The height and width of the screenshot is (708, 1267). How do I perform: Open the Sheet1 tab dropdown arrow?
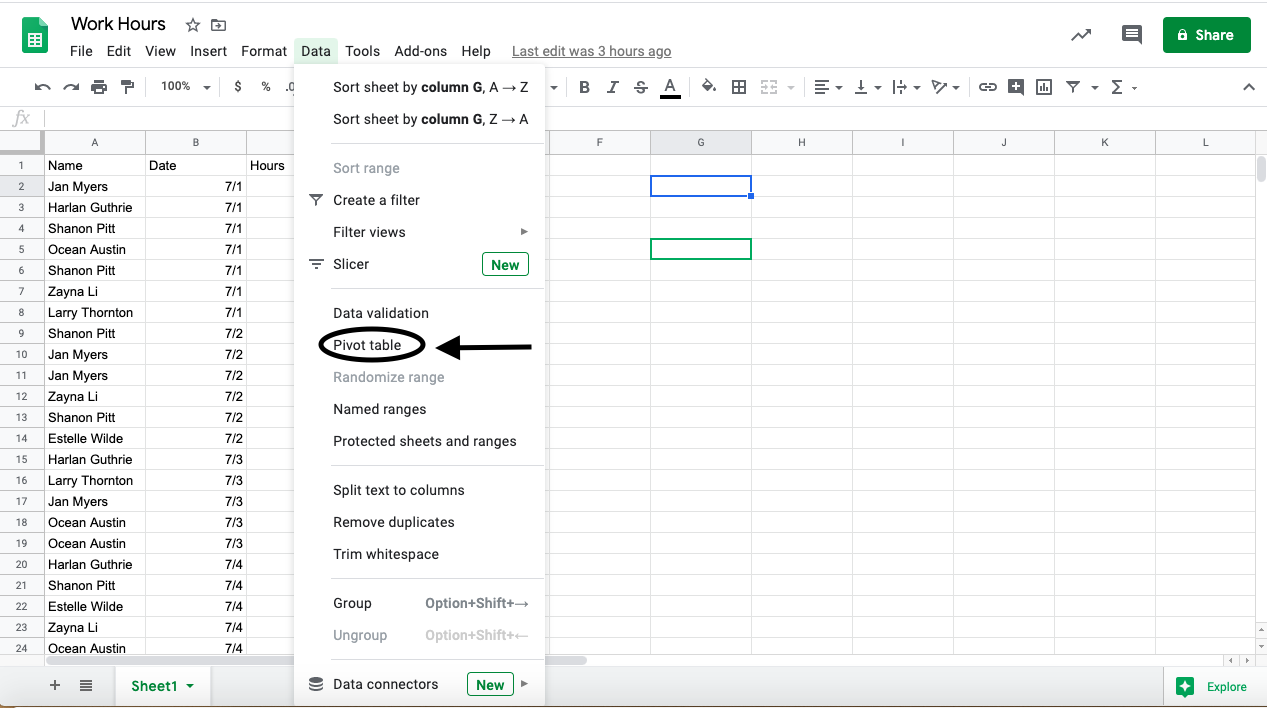190,686
